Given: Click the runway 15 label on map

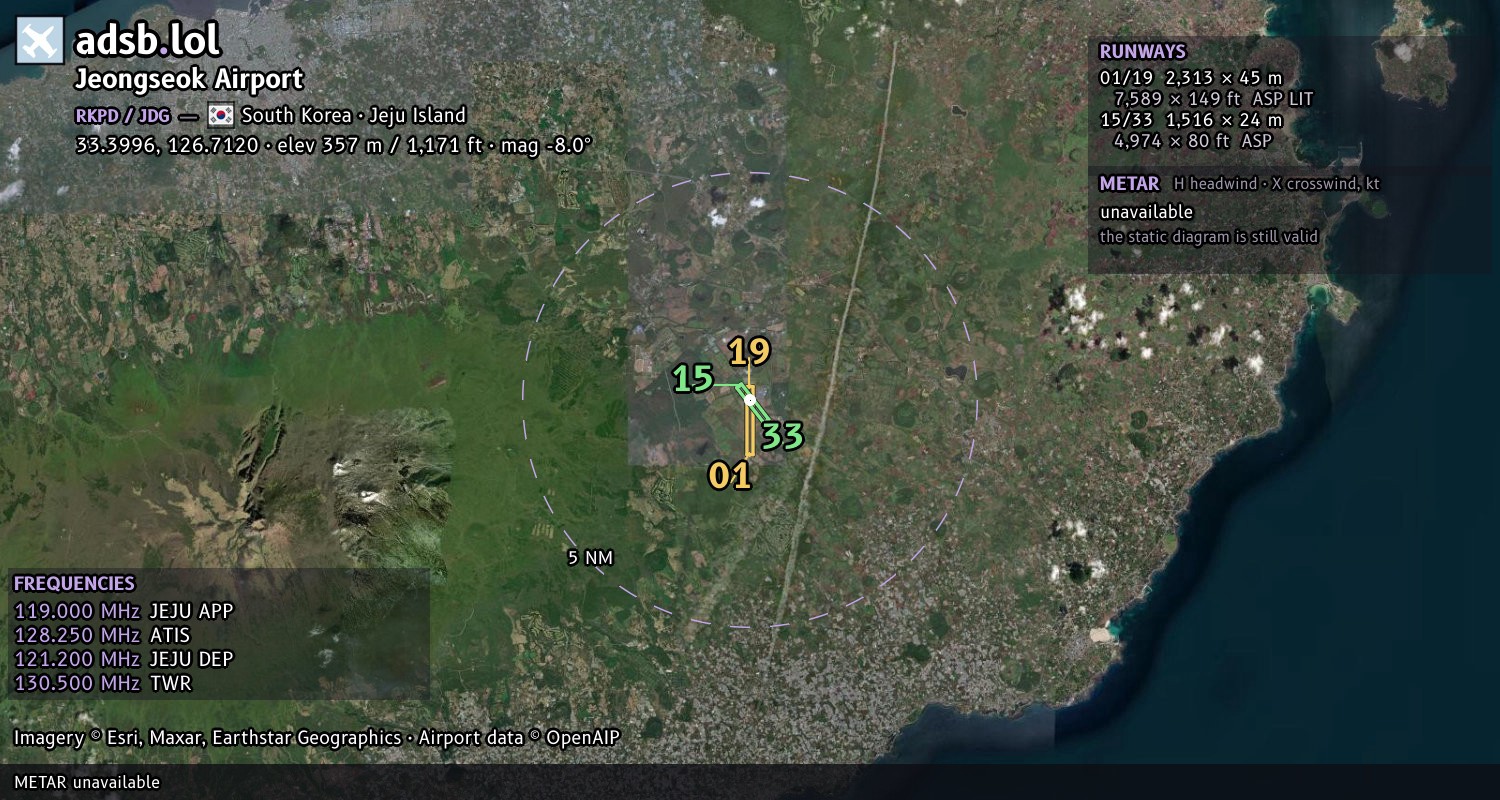Looking at the screenshot, I should pyautogui.click(x=693, y=379).
